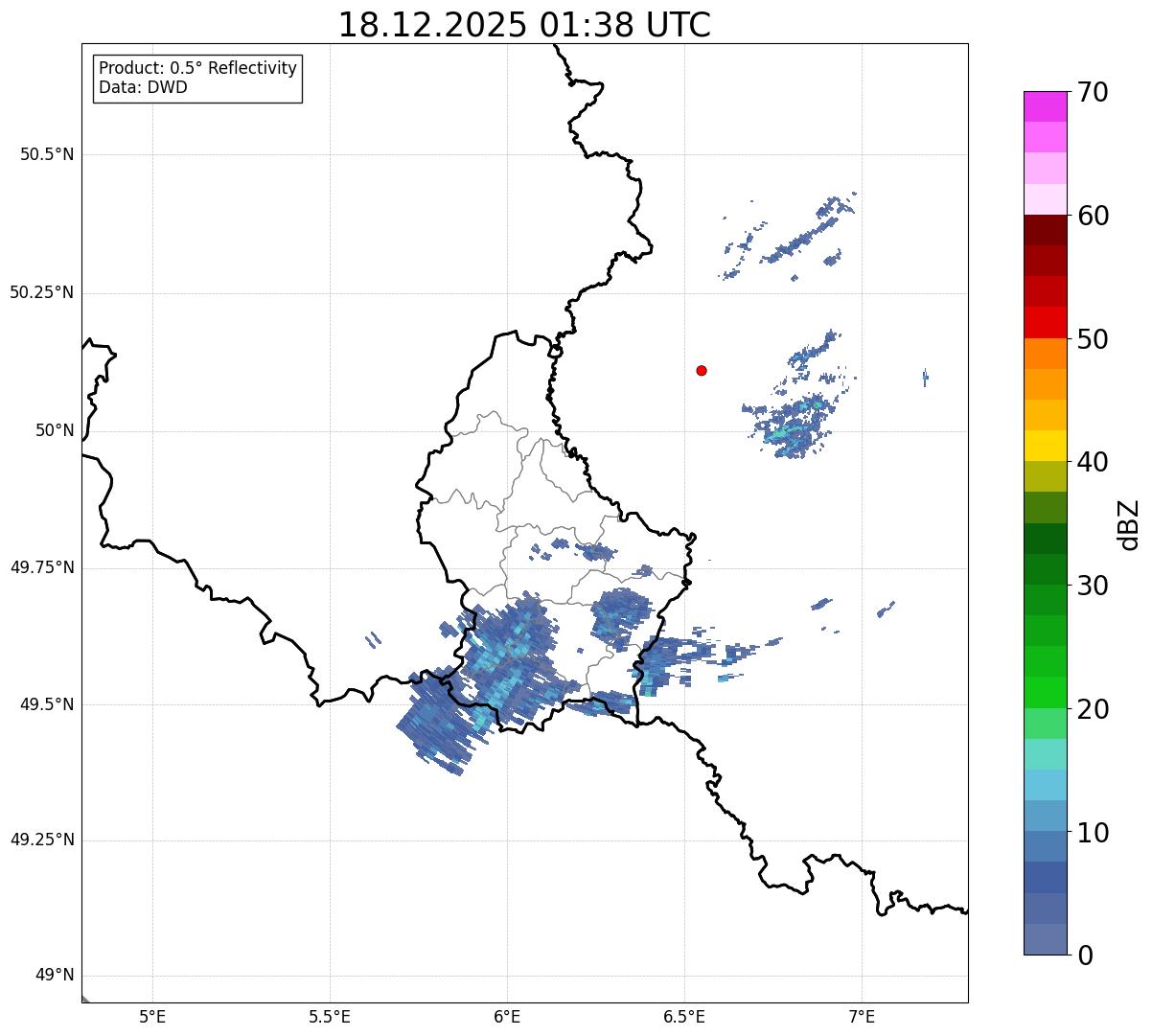This screenshot has width=1152, height=1036.
Task: Click the colorbar tick label "50"
Action: click(x=1094, y=339)
